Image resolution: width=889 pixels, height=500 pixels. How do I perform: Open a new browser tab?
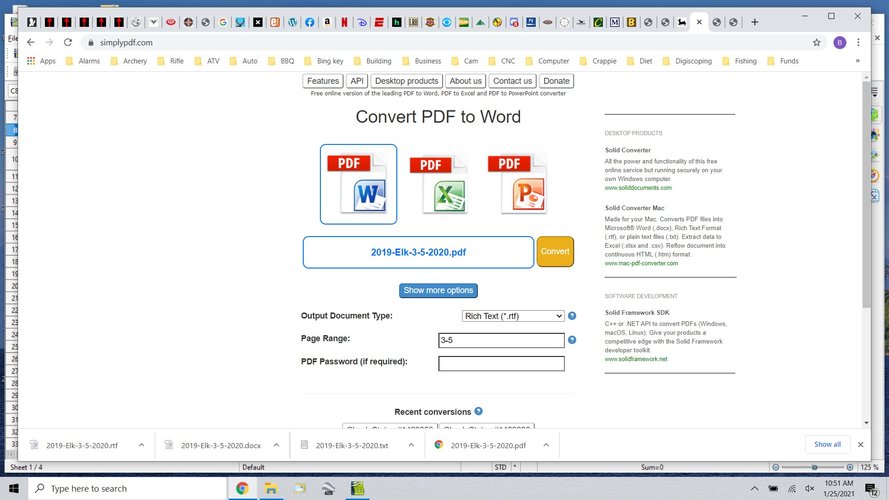click(x=755, y=22)
